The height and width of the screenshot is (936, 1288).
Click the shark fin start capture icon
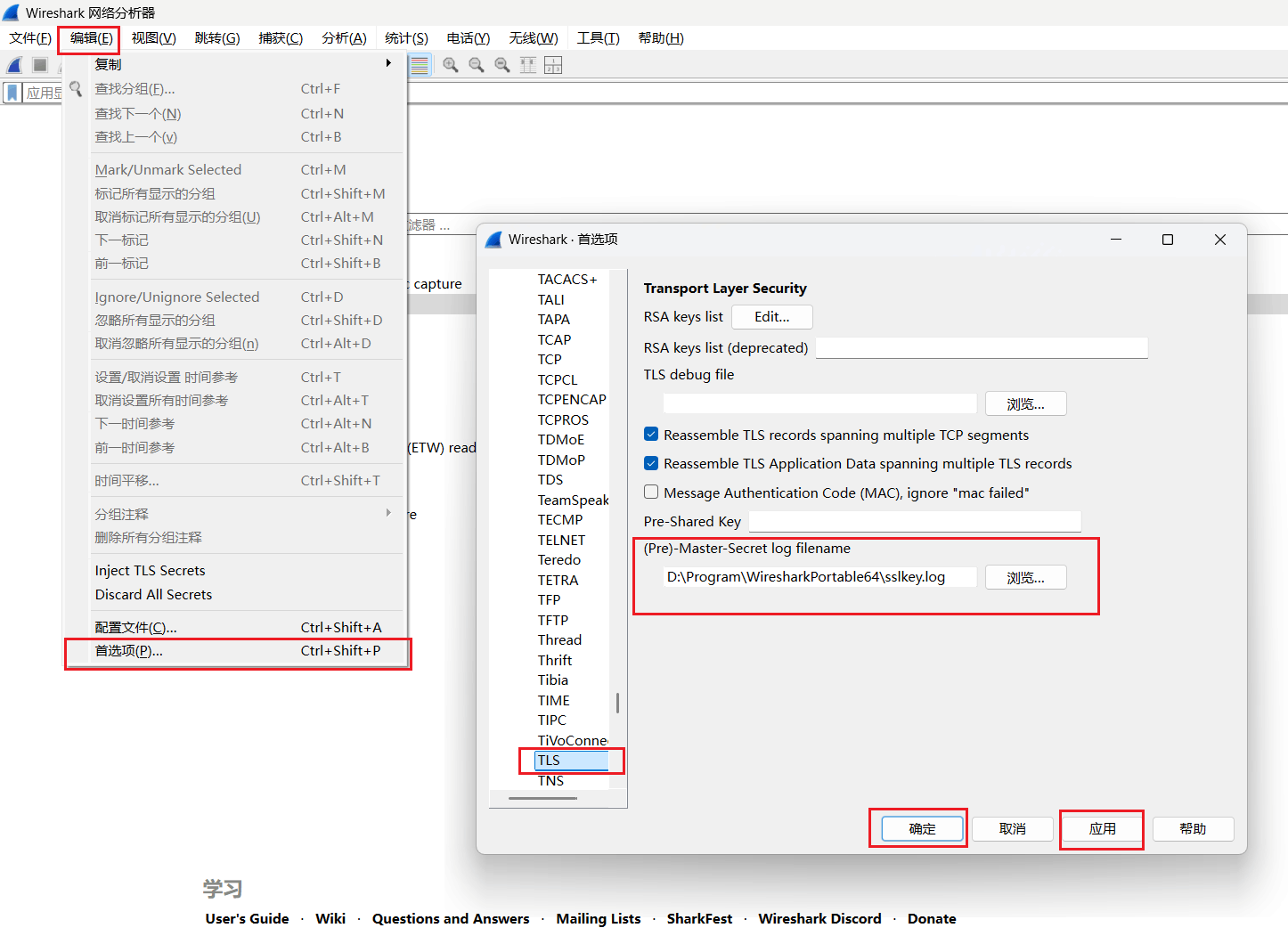click(x=15, y=65)
